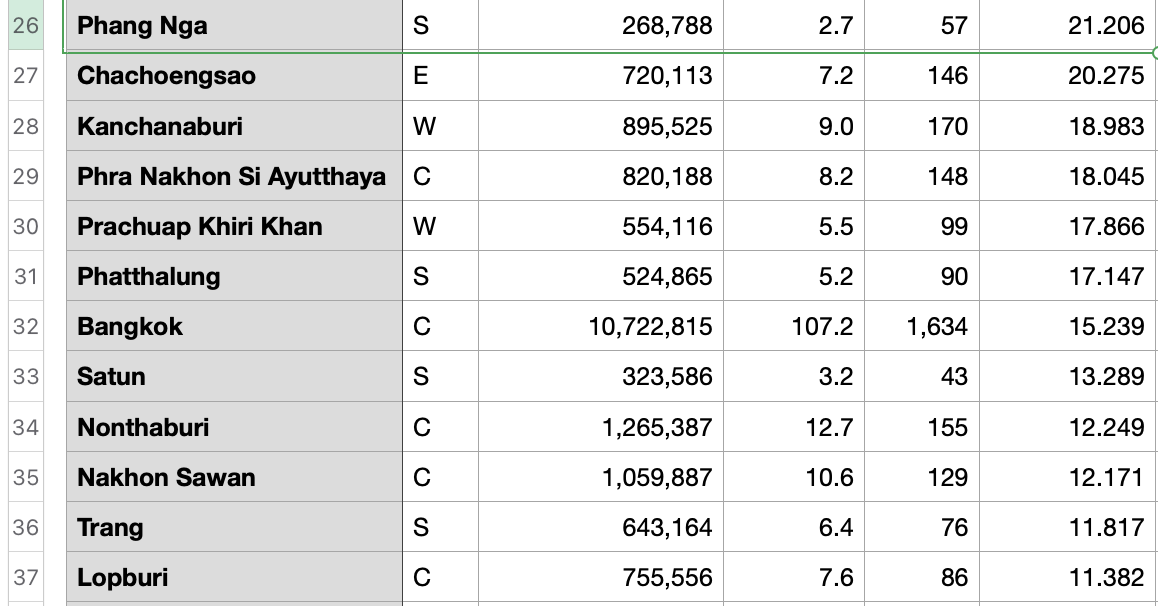Image resolution: width=1158 pixels, height=606 pixels.
Task: Select the Trang province cell
Action: click(x=234, y=528)
